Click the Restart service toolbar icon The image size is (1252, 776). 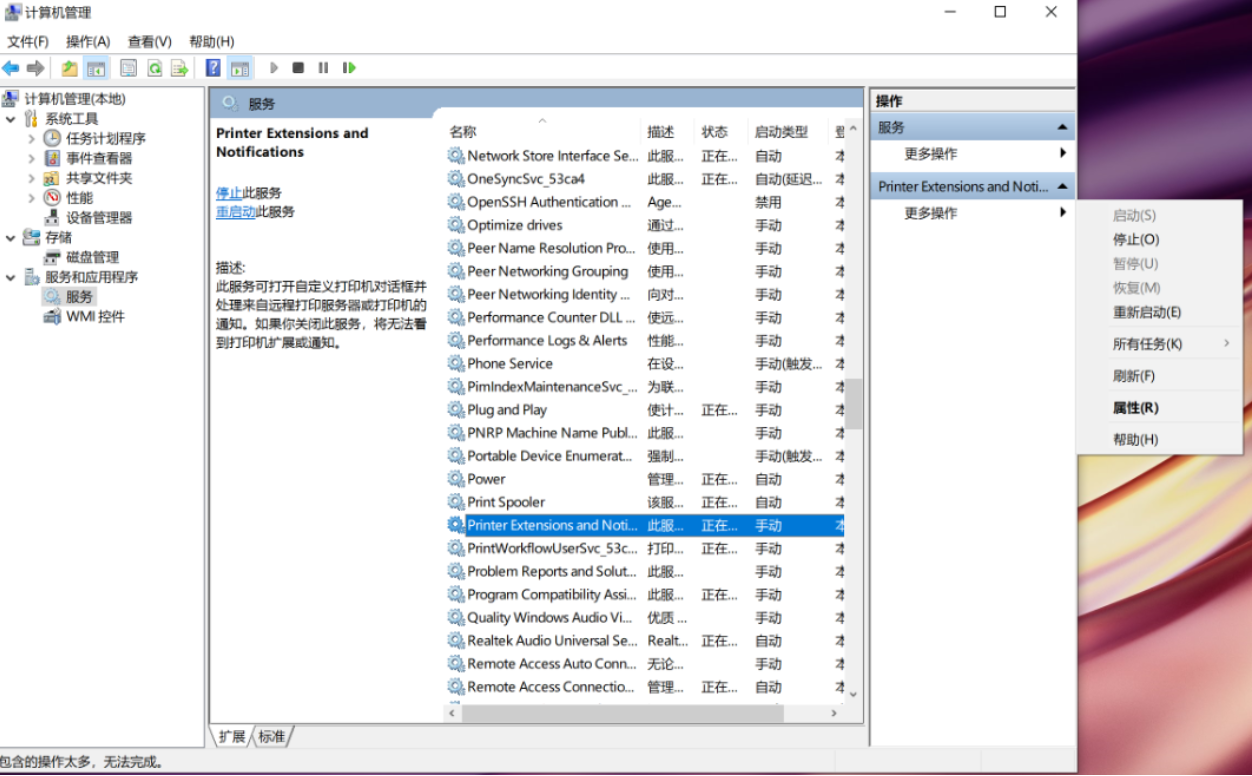coord(349,68)
